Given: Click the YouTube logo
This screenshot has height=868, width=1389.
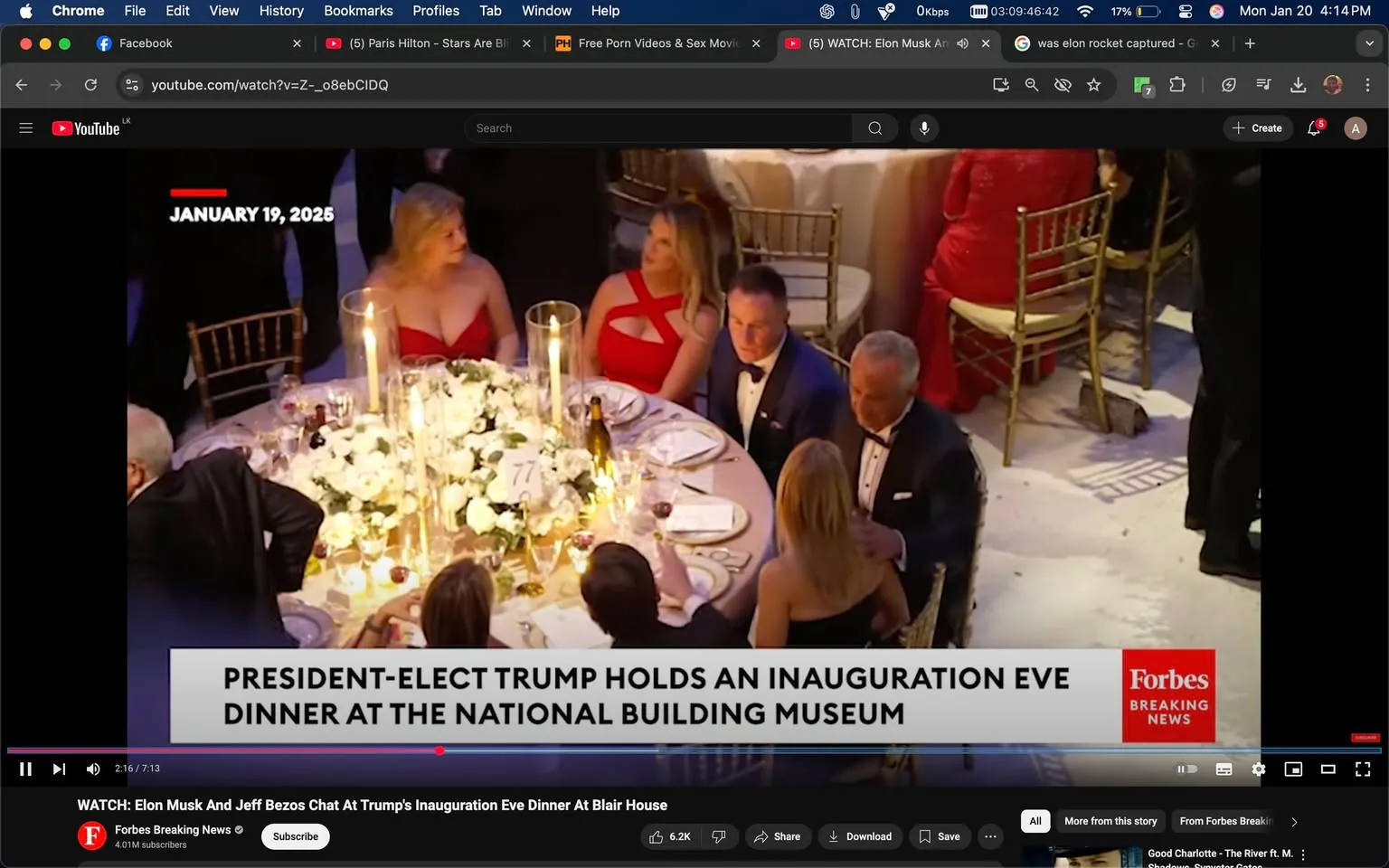Looking at the screenshot, I should click(87, 127).
